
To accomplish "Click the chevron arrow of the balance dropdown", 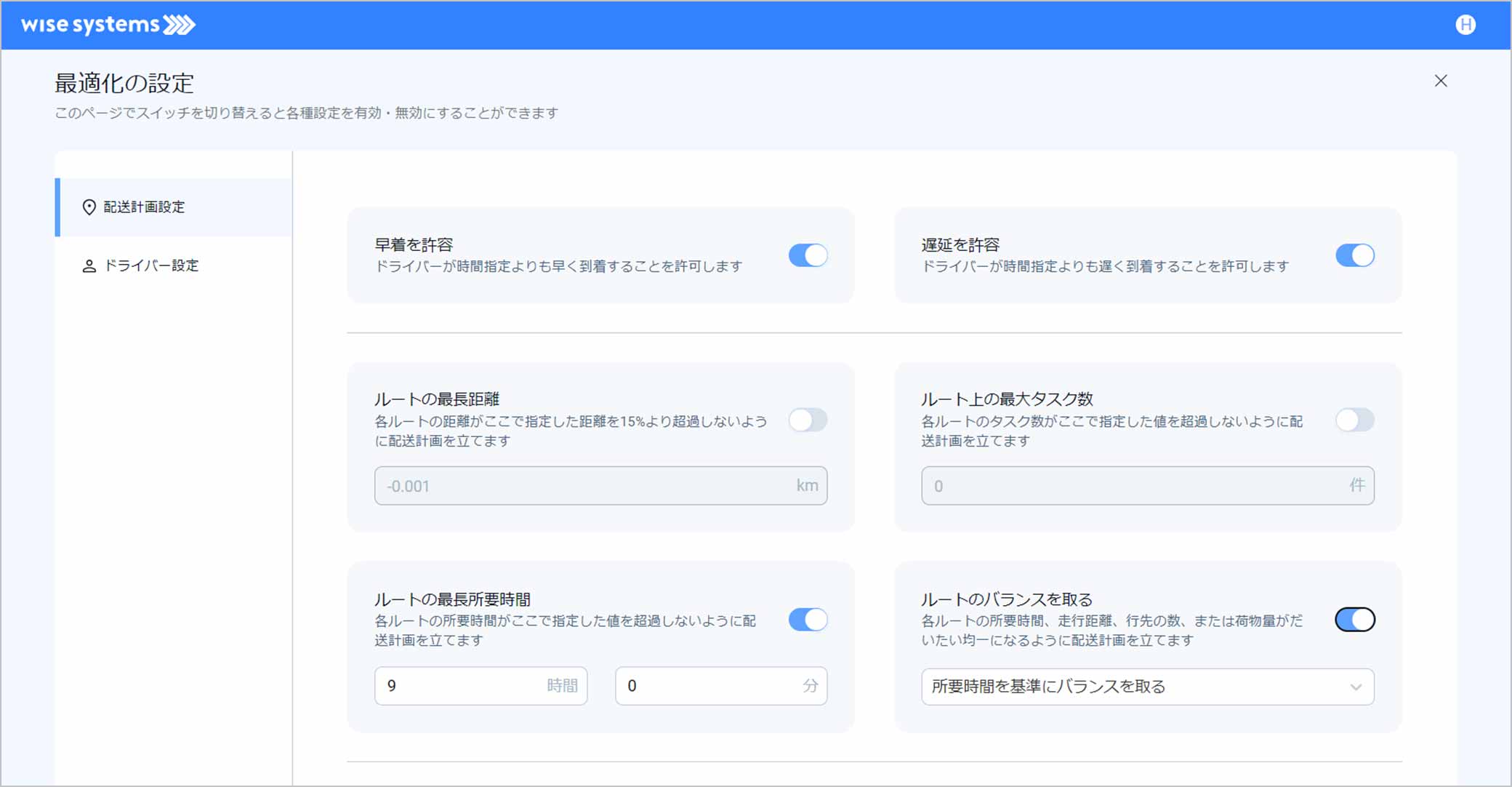I will (1355, 687).
